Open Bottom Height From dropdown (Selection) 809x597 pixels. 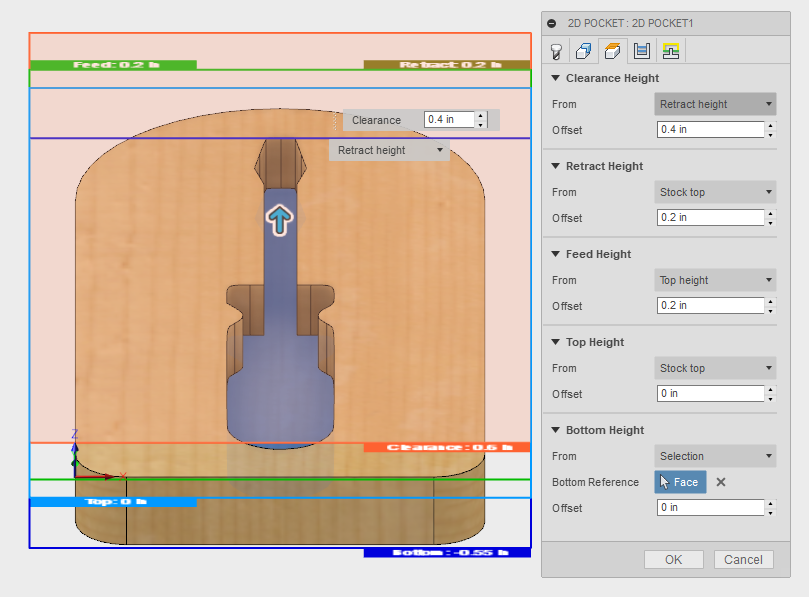click(715, 456)
